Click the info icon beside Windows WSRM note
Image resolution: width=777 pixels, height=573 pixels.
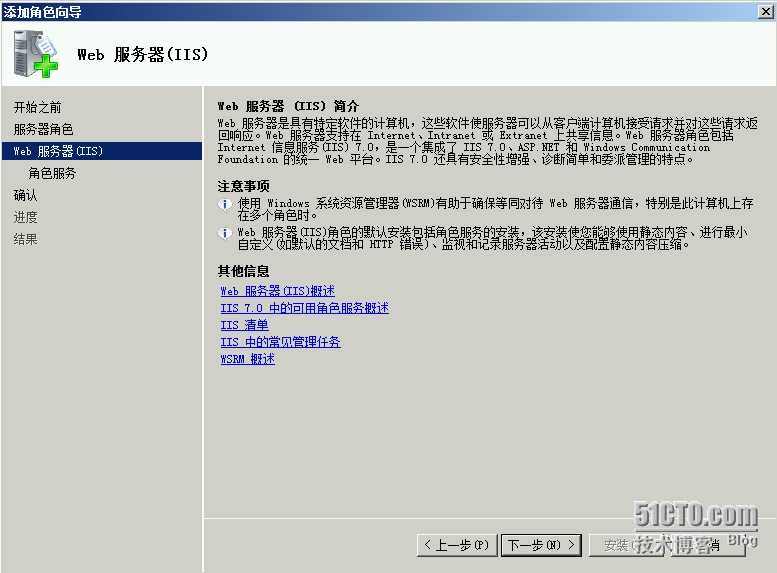click(224, 204)
